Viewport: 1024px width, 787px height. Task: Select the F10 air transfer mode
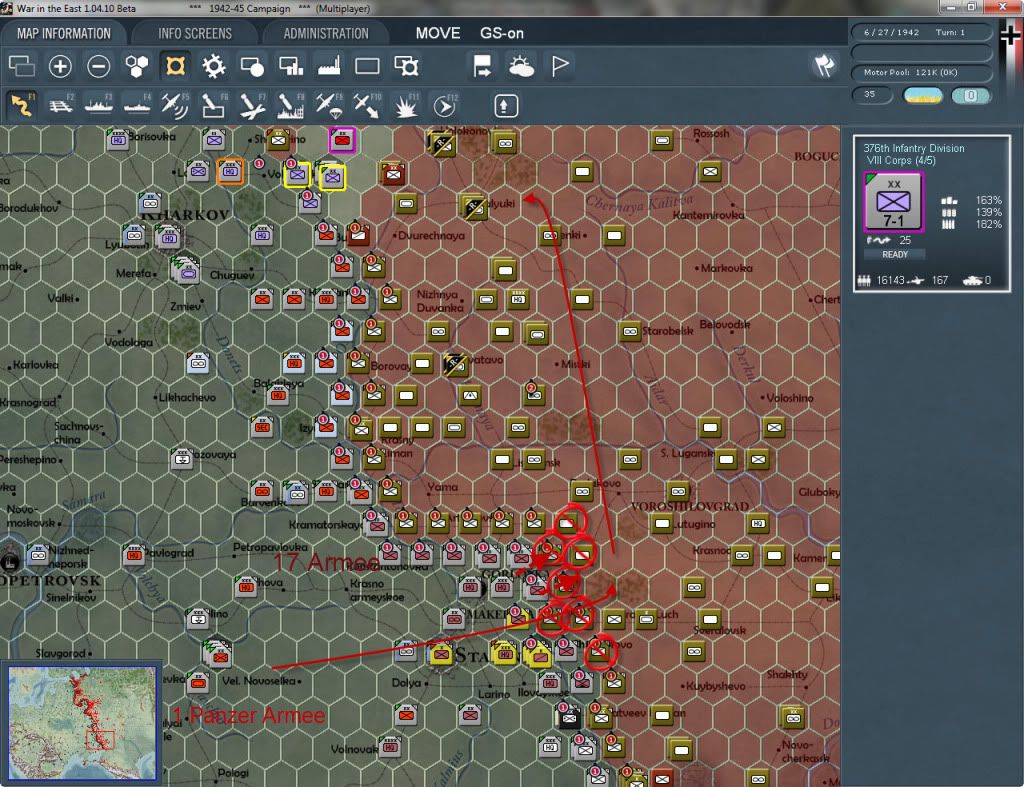click(367, 106)
